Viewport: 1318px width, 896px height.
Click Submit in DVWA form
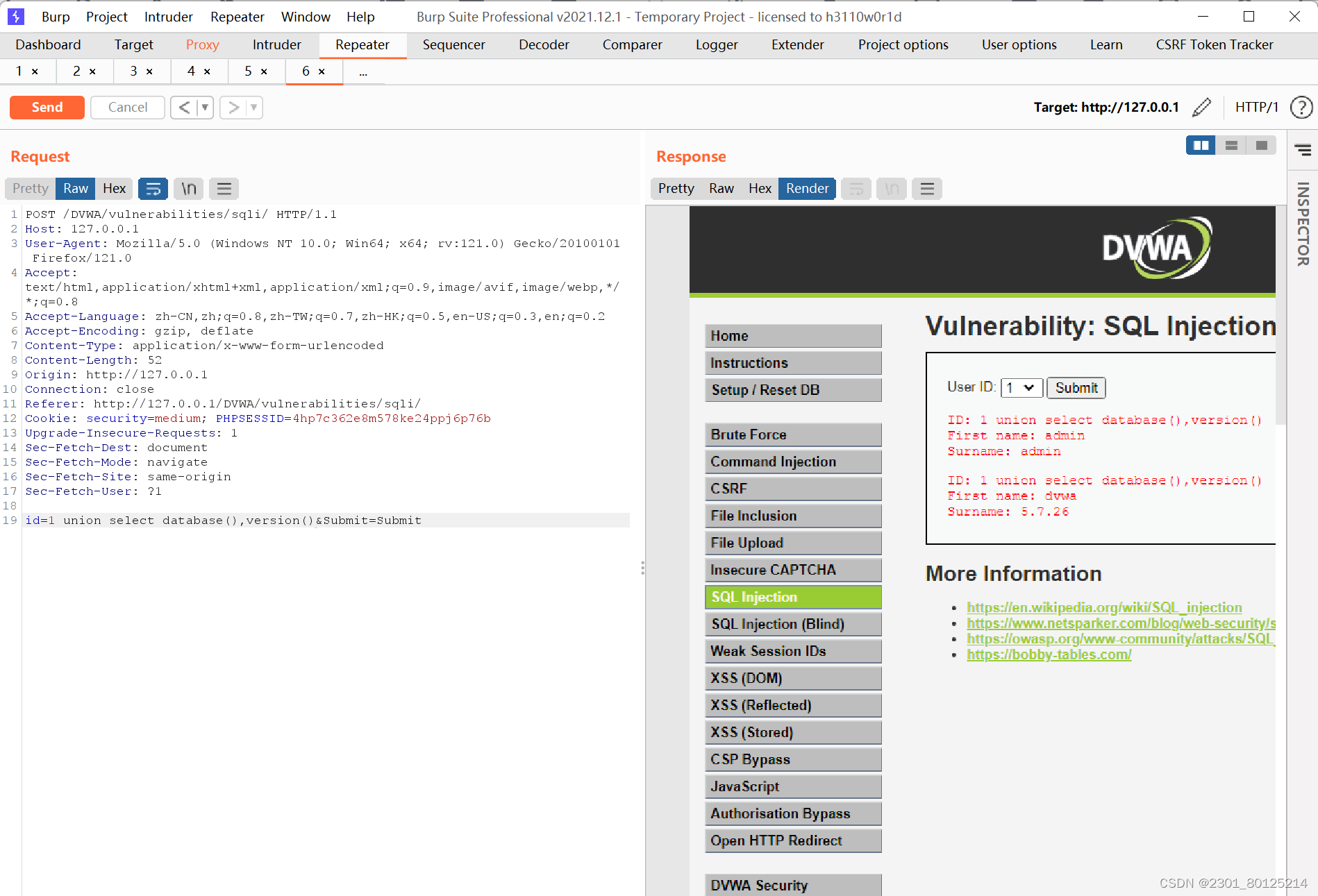click(x=1076, y=388)
